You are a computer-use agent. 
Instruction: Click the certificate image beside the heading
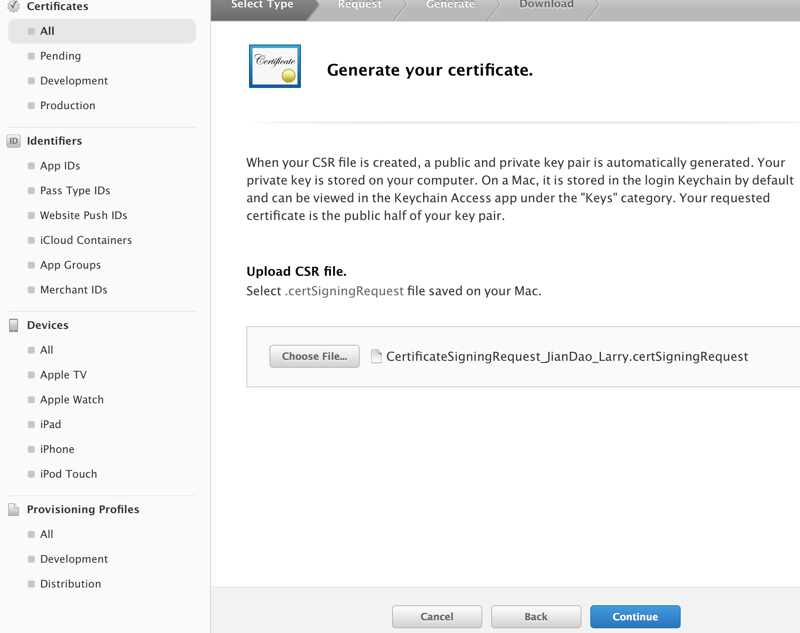(275, 66)
